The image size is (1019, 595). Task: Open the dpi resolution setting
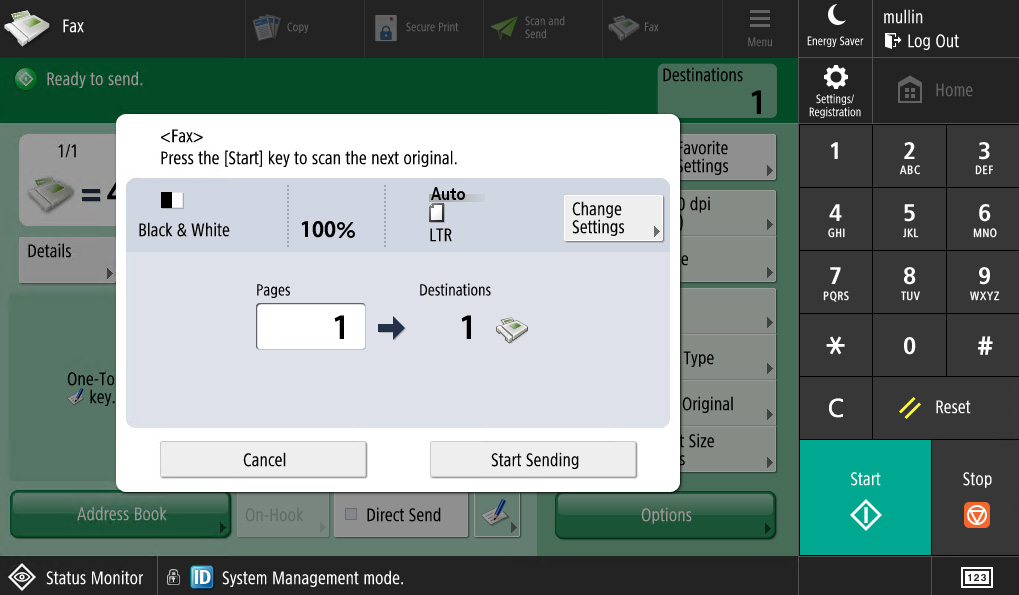pyautogui.click(x=727, y=213)
